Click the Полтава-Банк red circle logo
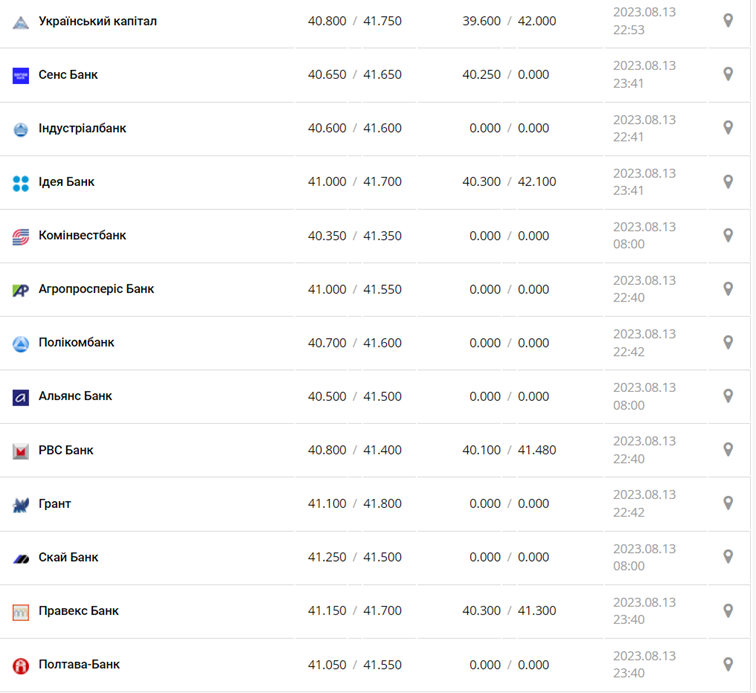The width and height of the screenshot is (756, 693). tap(20, 666)
